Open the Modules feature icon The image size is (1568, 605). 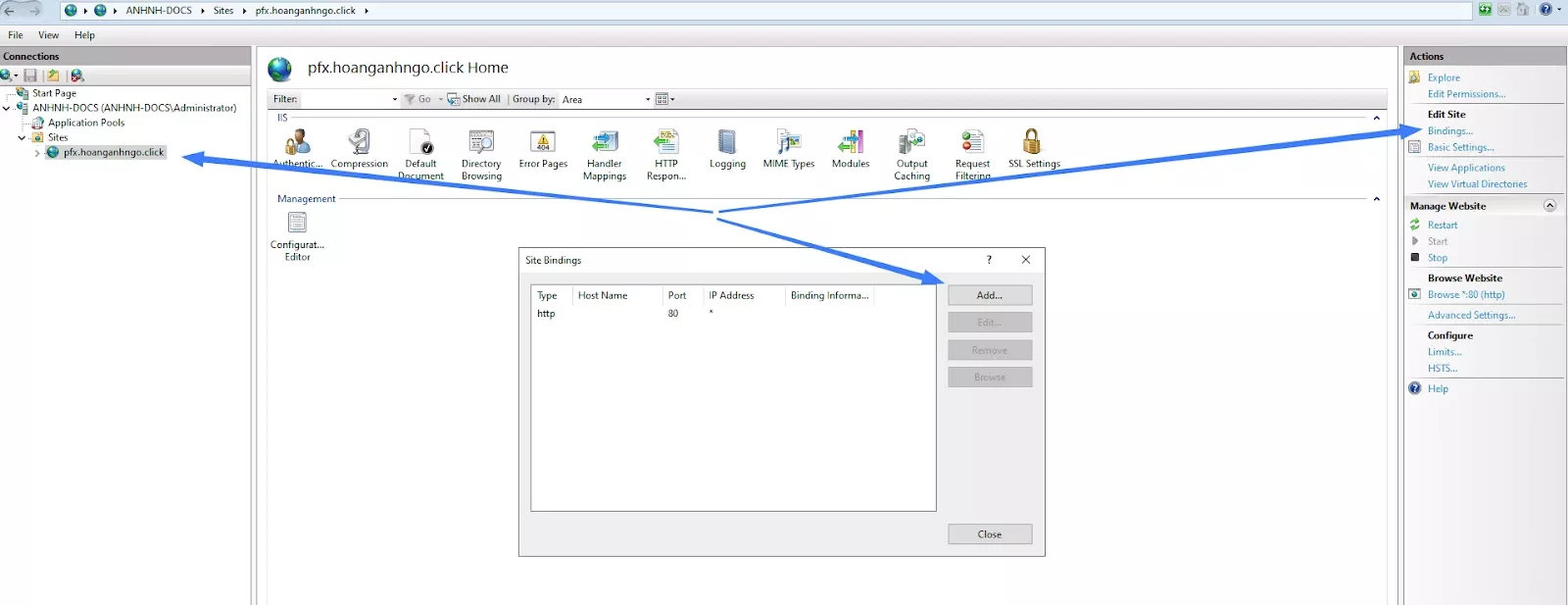click(850, 143)
